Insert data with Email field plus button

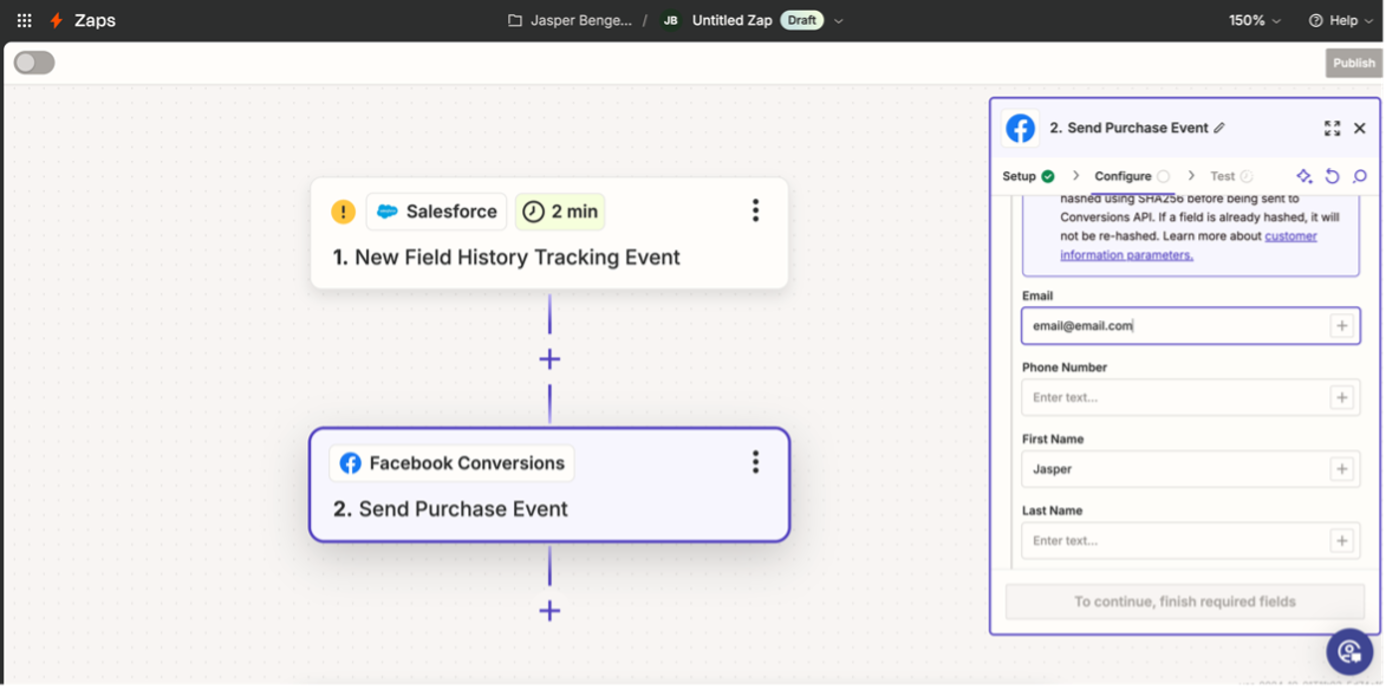(x=1342, y=326)
